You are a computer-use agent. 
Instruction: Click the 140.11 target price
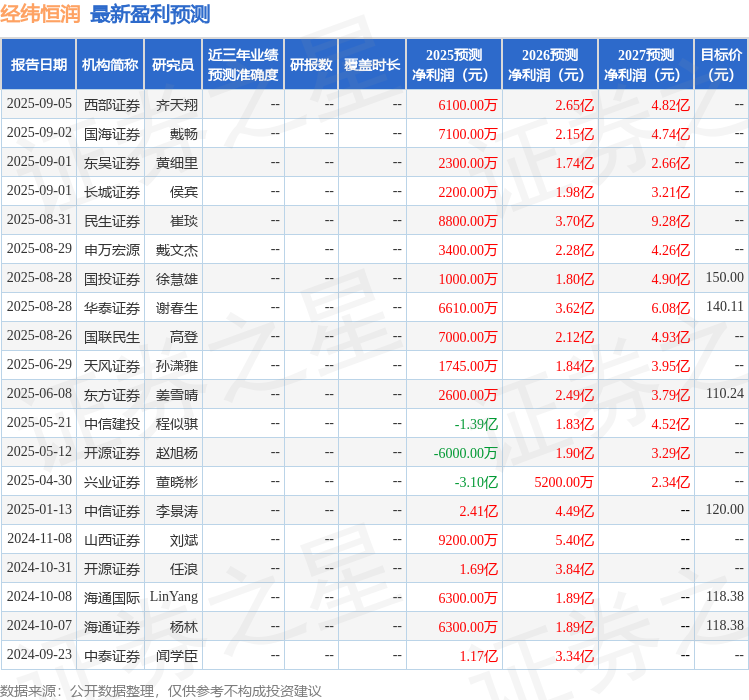pos(725,306)
